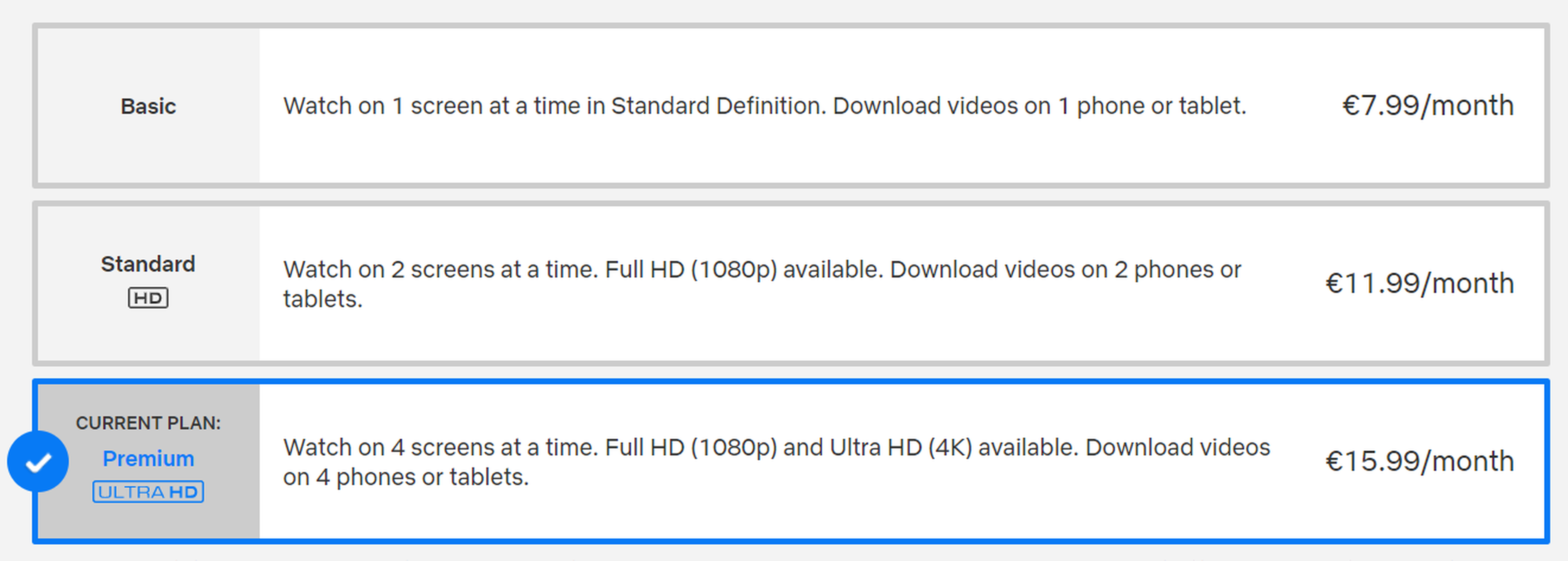Click the HD badge under Standard
The width and height of the screenshot is (1568, 561).
pos(148,298)
